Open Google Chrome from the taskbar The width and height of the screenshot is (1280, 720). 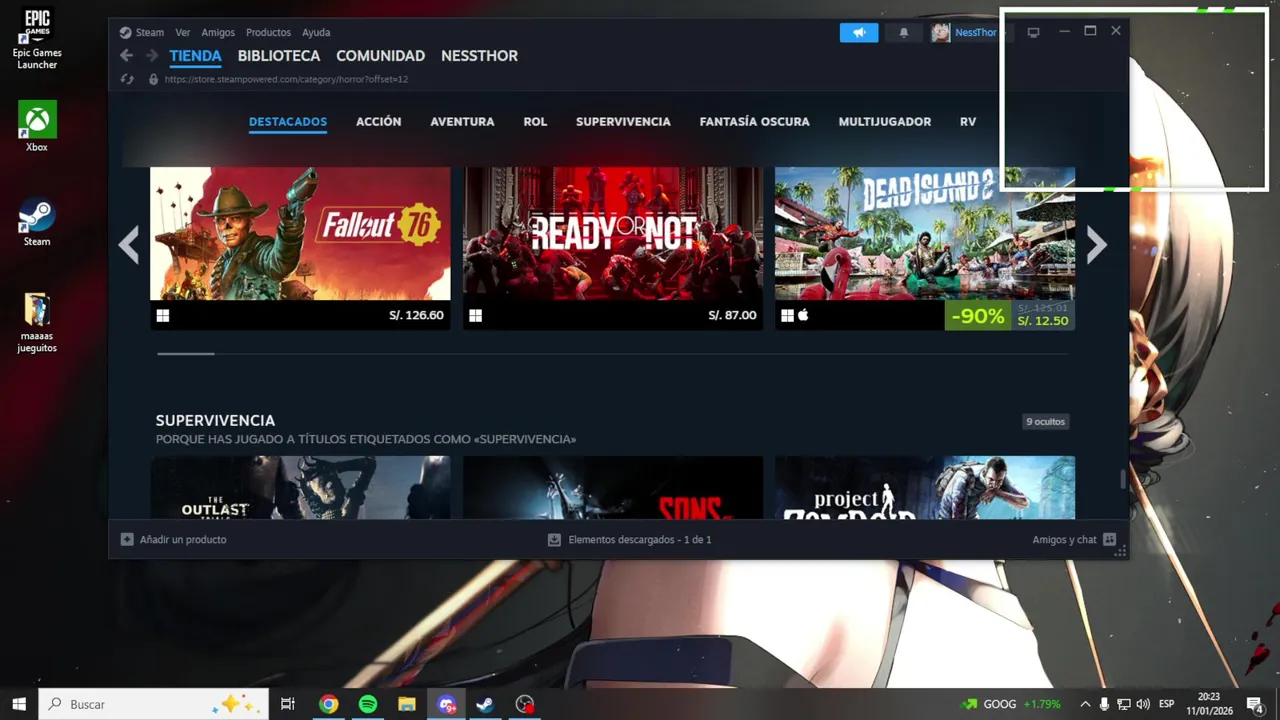click(328, 704)
